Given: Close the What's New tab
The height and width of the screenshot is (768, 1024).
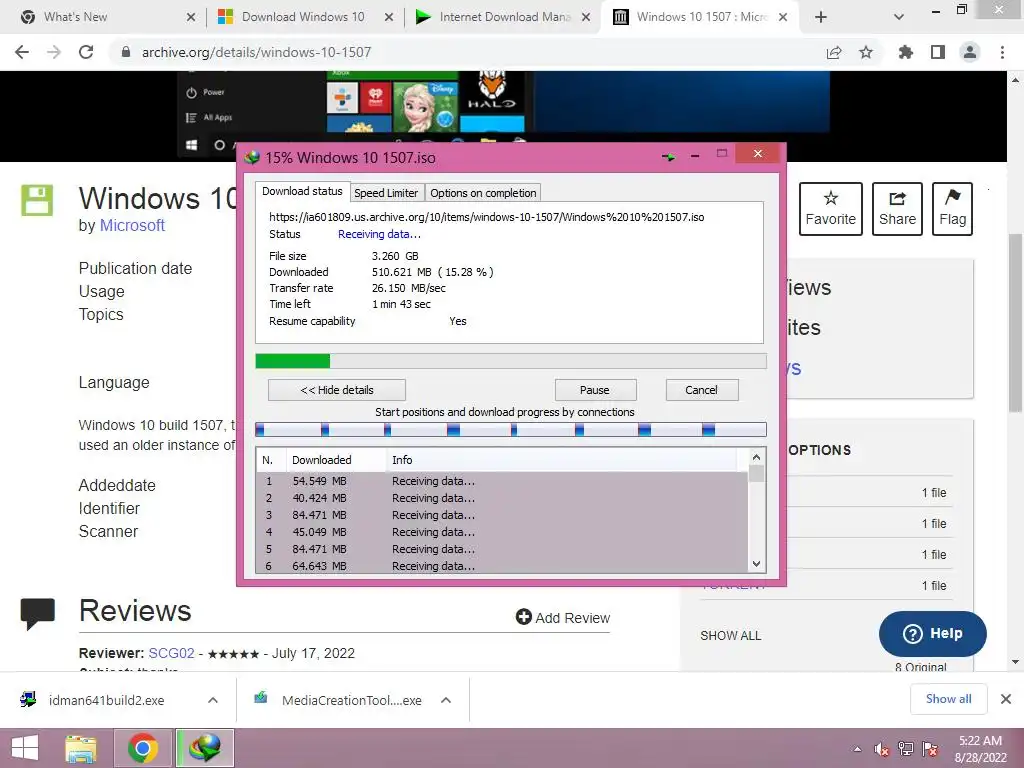Looking at the screenshot, I should (x=191, y=17).
